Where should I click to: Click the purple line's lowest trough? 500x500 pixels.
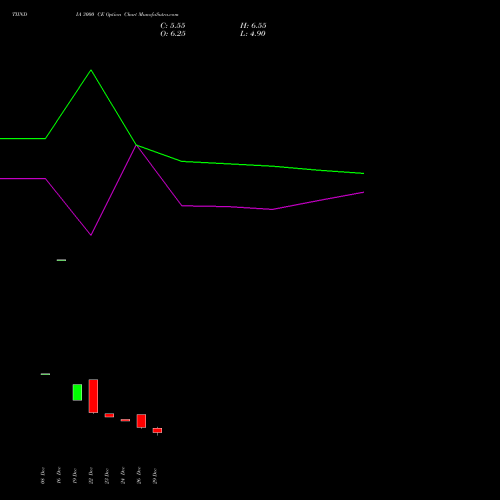click(x=91, y=235)
